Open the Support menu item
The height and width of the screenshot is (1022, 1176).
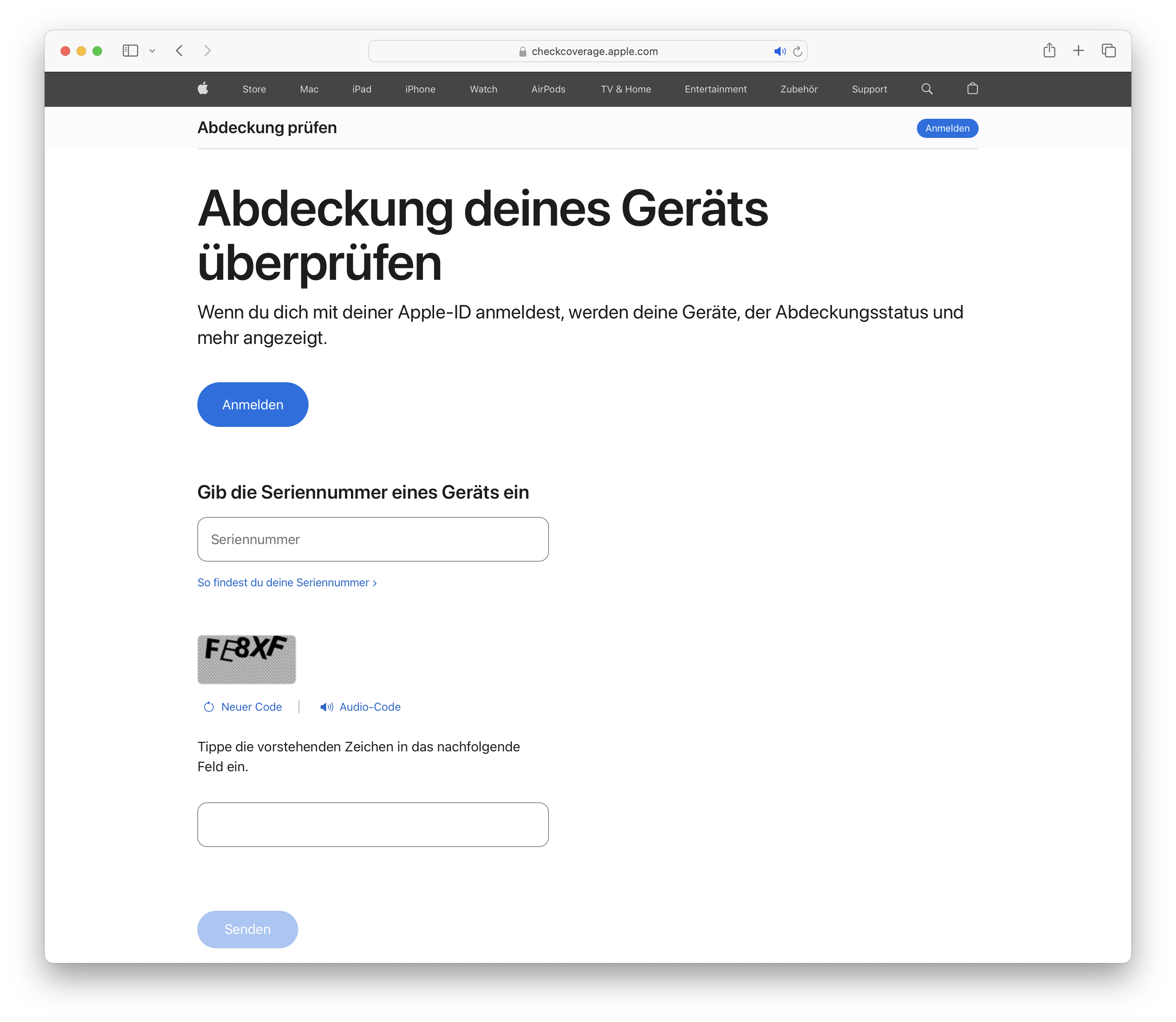(x=869, y=89)
